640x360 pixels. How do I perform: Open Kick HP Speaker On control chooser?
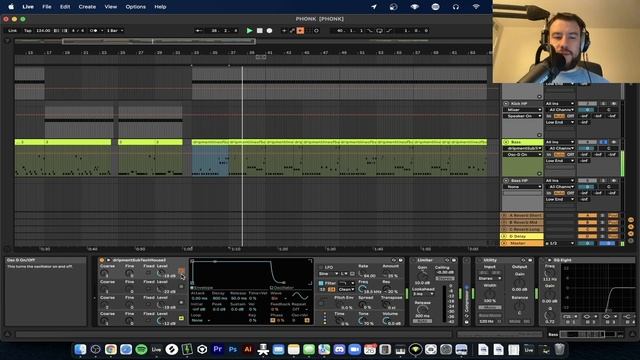(x=522, y=116)
